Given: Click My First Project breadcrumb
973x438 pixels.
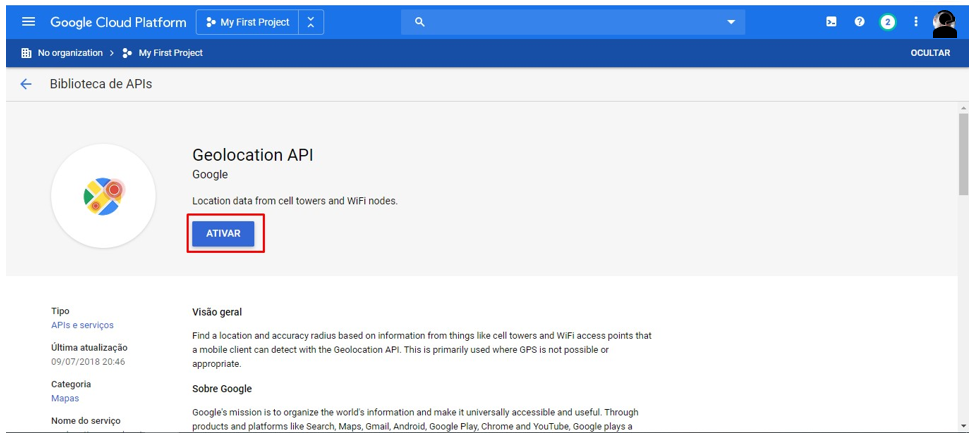Looking at the screenshot, I should tap(171, 53).
